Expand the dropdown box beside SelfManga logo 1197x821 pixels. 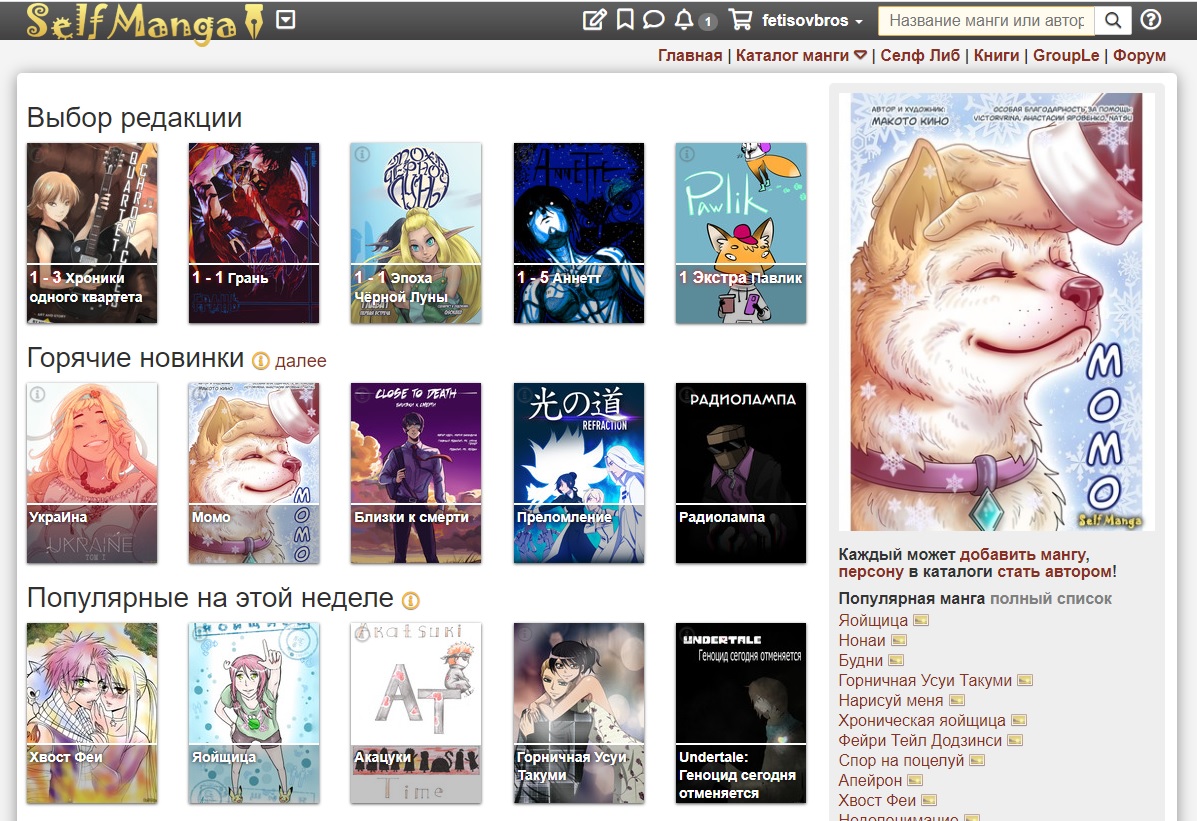(x=286, y=19)
